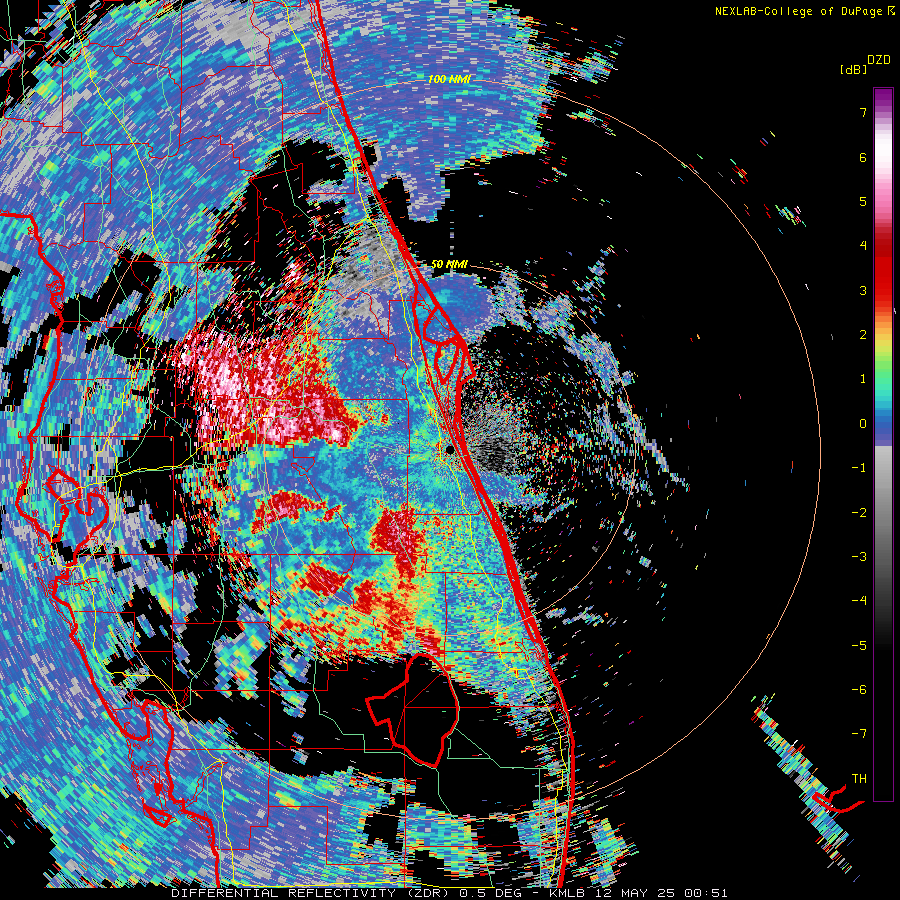The width and height of the screenshot is (900, 900).
Task: Click the black radar site dot
Action: pos(451,449)
